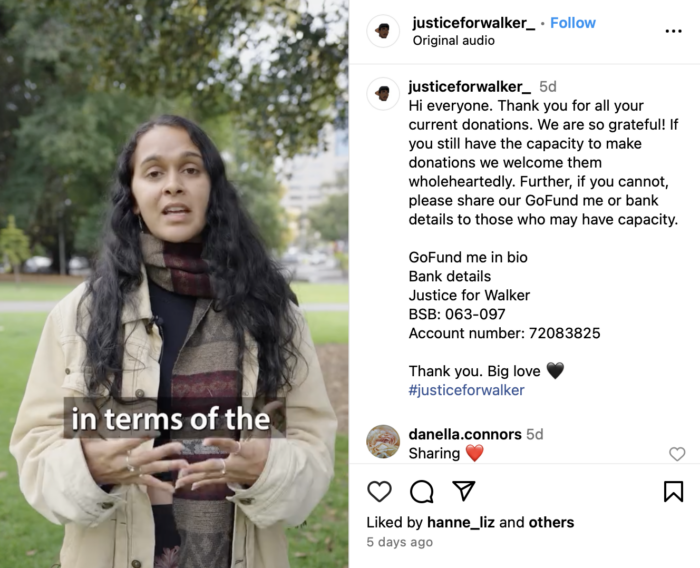Open the 5 days ago timestamp
The height and width of the screenshot is (568, 700).
(400, 542)
